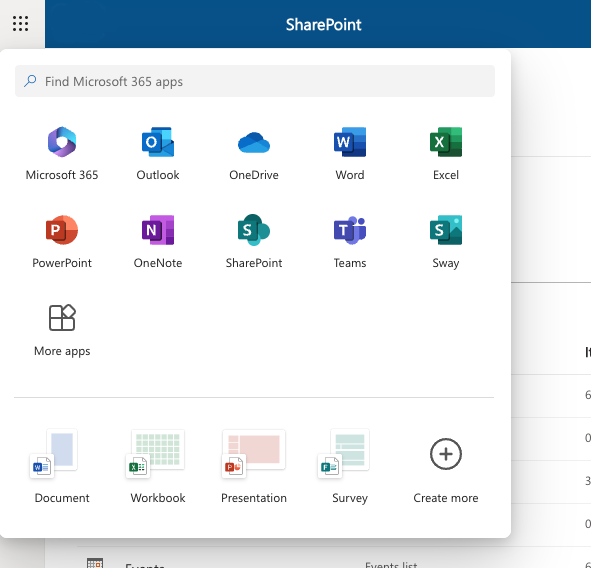This screenshot has height=568, width=591.
Task: Create a new Excel Workbook
Action: coord(158,466)
